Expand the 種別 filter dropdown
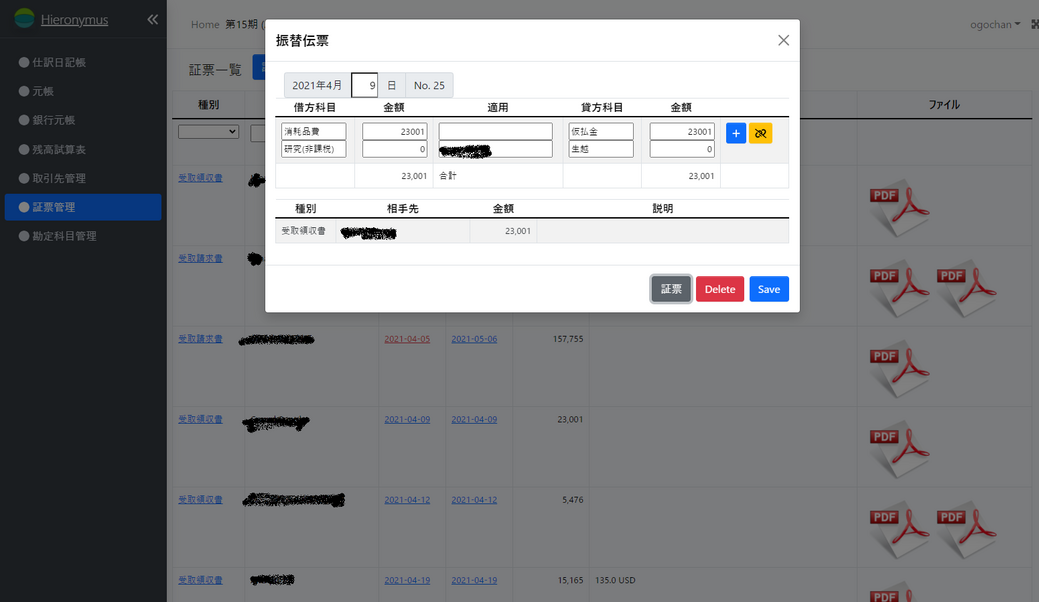Viewport: 1039px width, 602px height. [208, 131]
